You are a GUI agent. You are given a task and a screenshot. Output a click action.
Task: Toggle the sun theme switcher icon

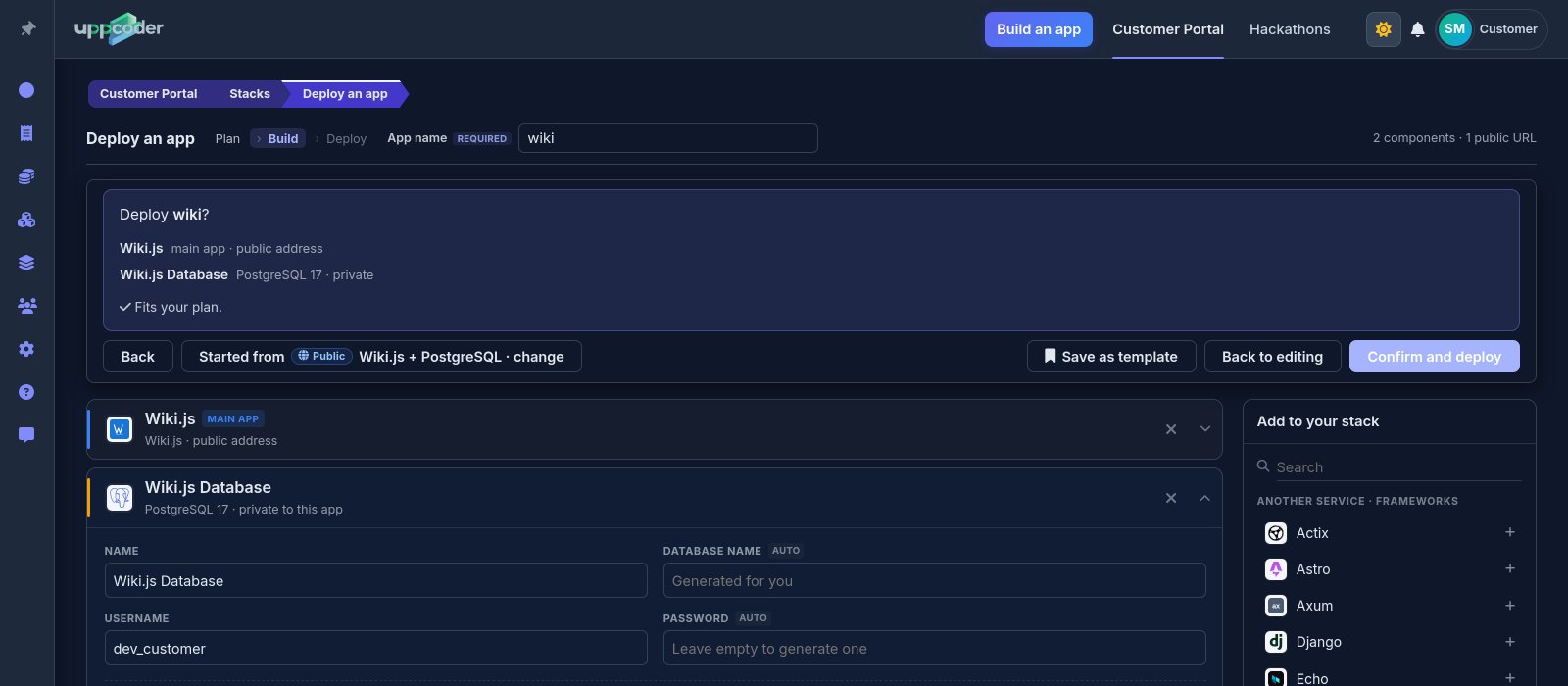(1383, 29)
